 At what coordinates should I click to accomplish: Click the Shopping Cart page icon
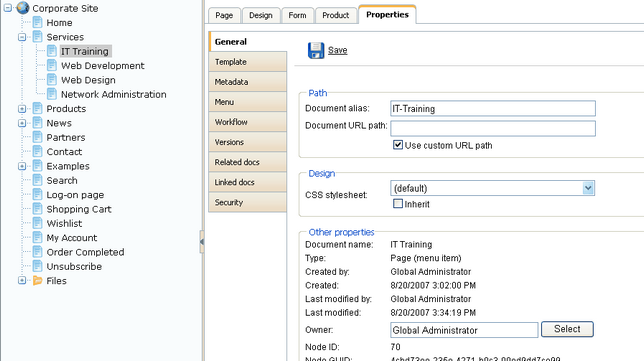click(37, 209)
